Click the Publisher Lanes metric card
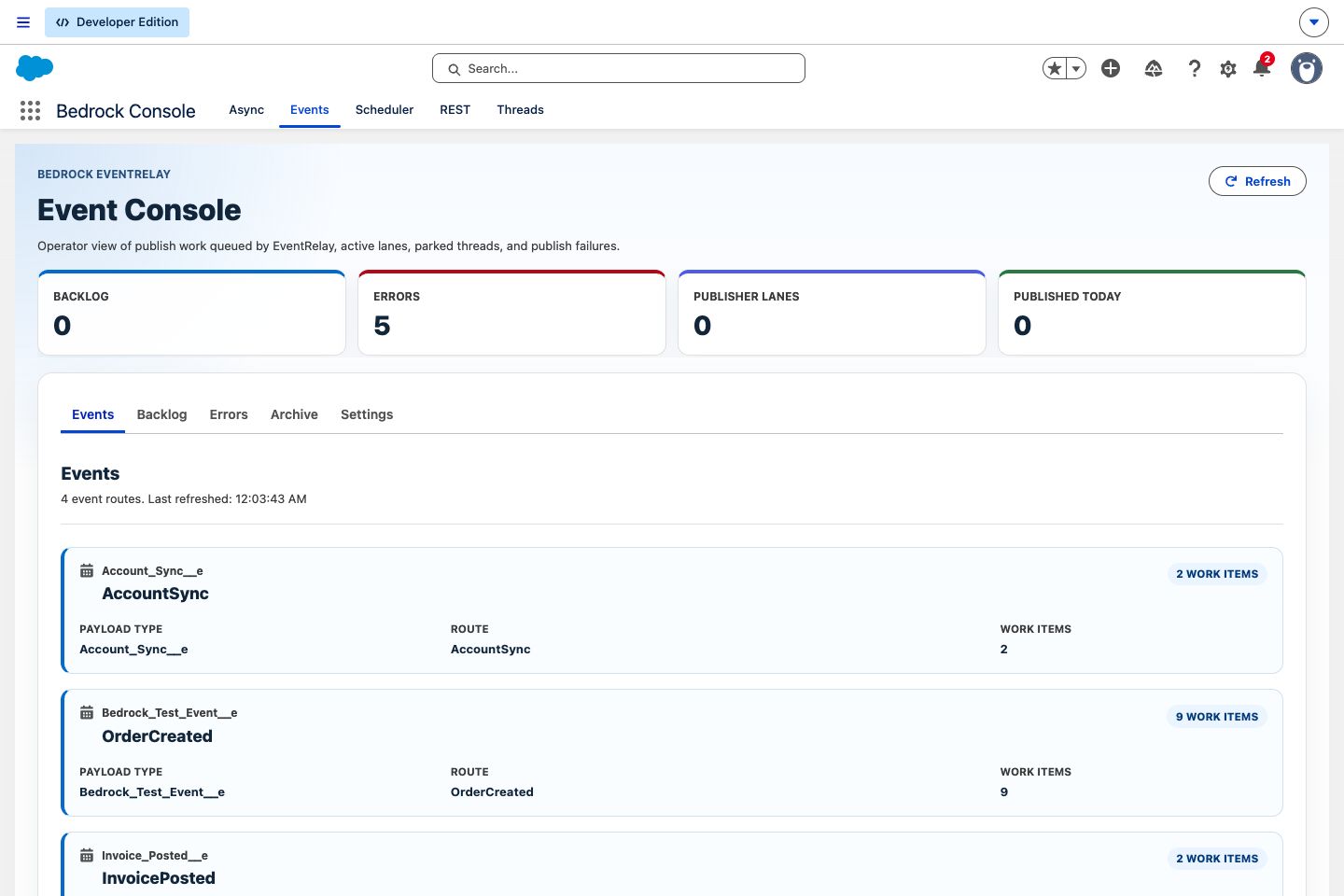1344x896 pixels. [x=832, y=313]
